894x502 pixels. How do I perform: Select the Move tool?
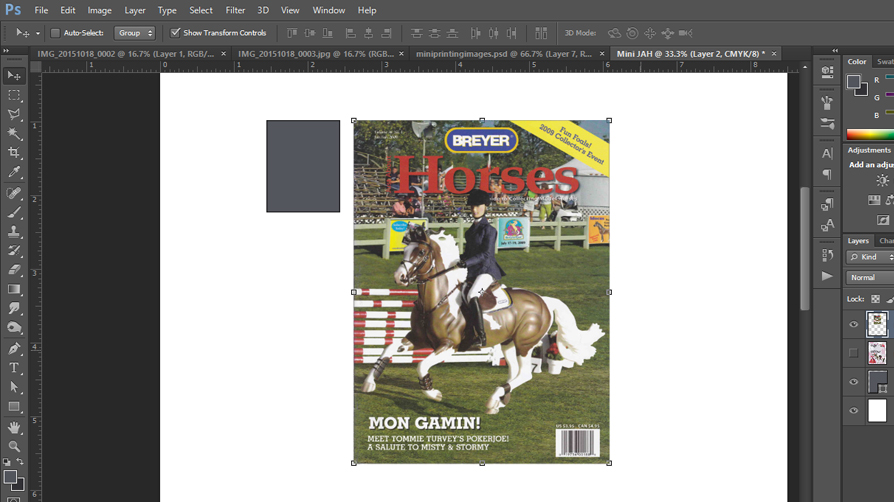14,76
